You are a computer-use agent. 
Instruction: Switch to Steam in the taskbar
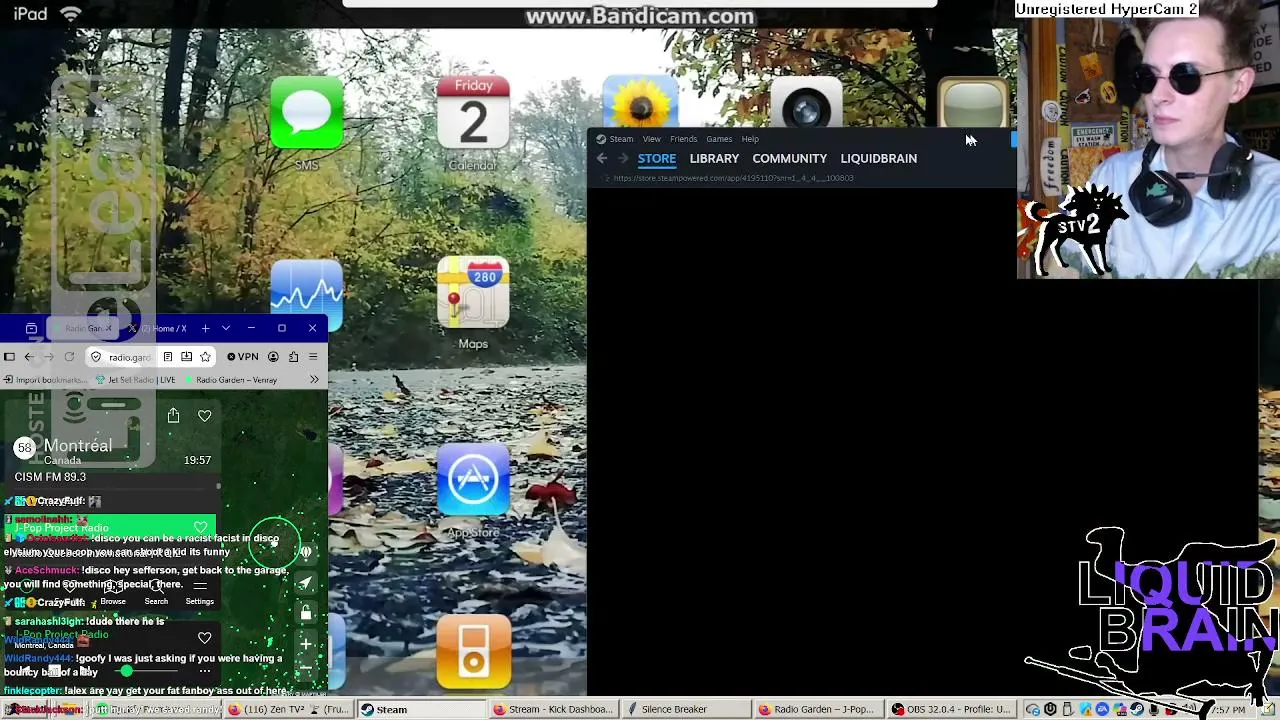[421, 710]
